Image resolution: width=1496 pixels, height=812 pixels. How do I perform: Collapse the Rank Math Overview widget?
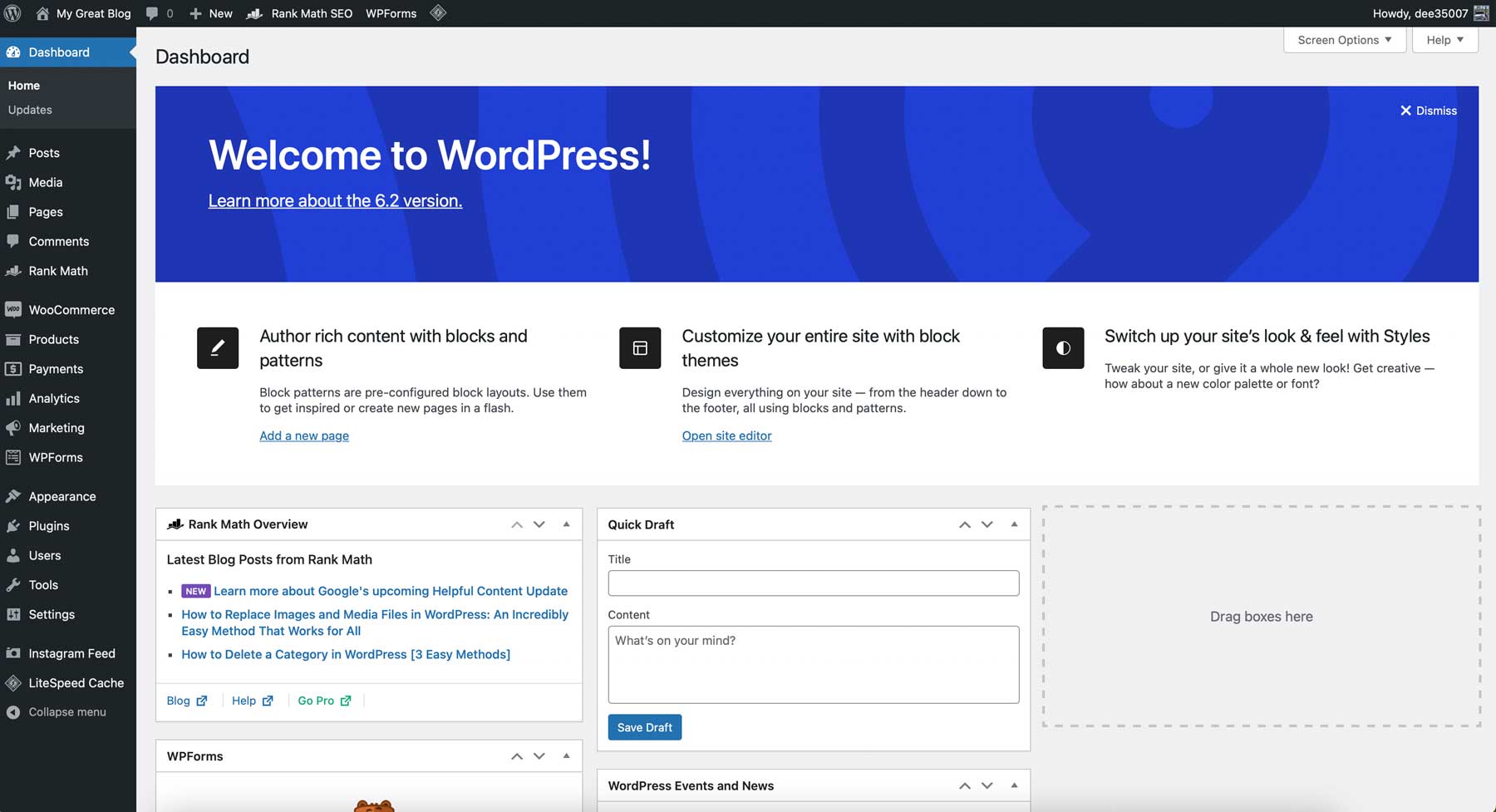pos(566,524)
